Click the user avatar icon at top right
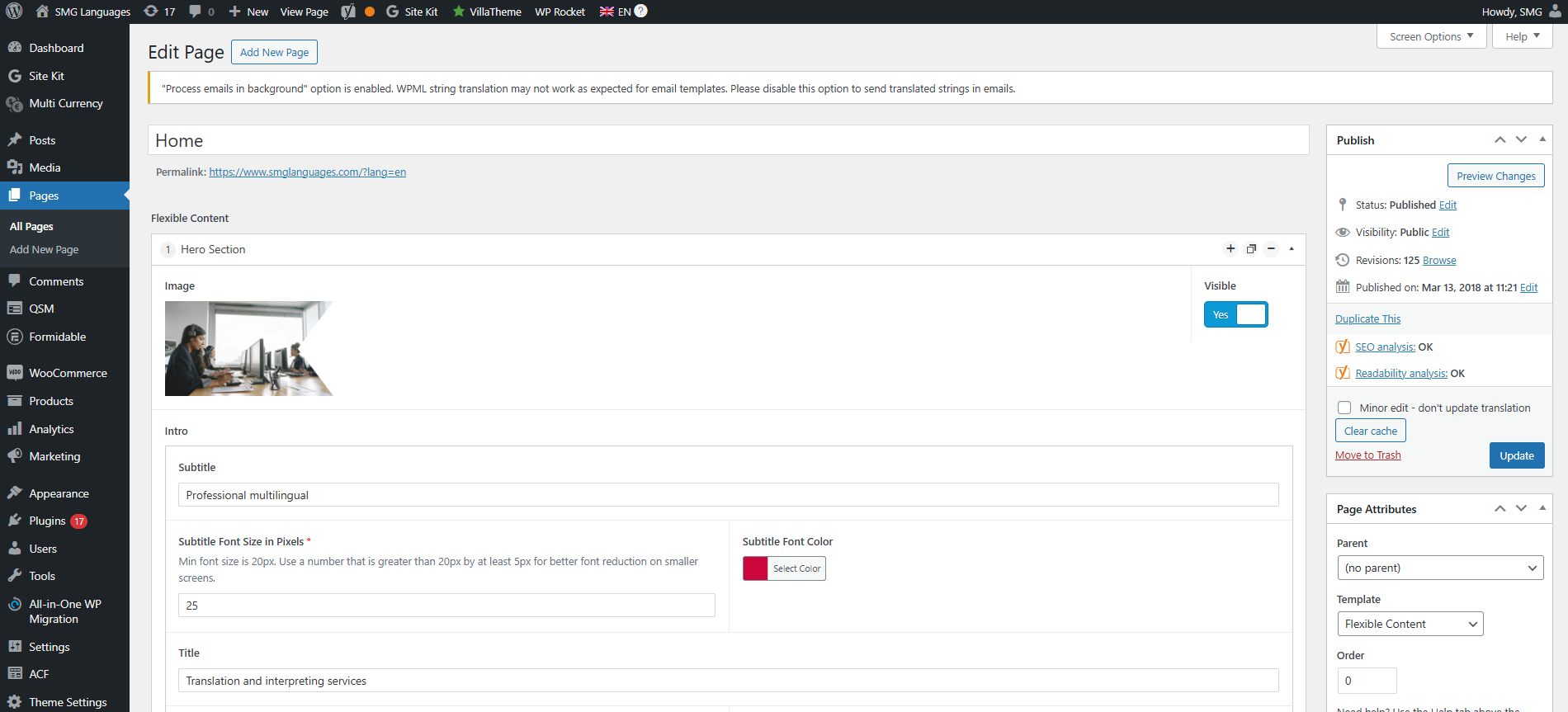The width and height of the screenshot is (1568, 712). point(1555,12)
